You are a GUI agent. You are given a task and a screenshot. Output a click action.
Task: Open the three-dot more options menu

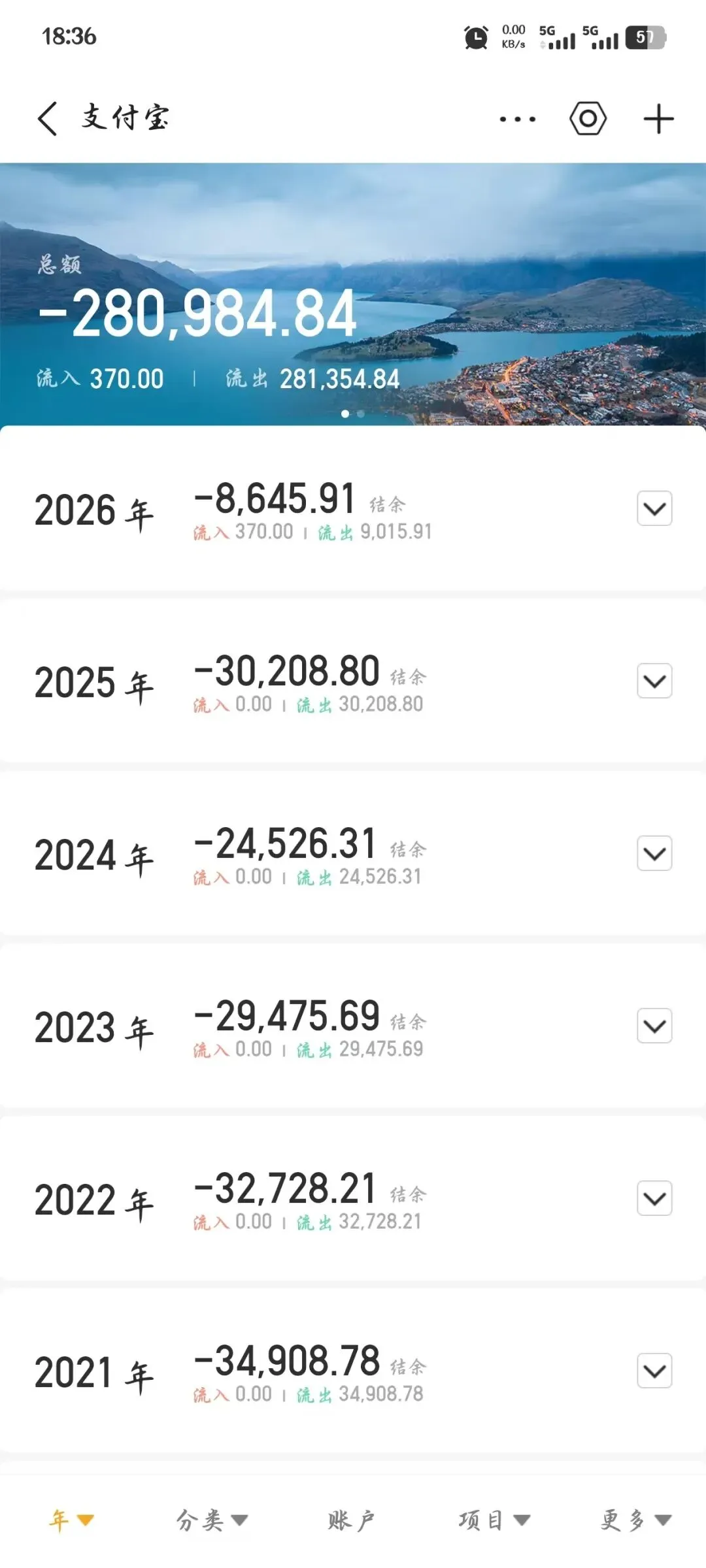point(517,120)
